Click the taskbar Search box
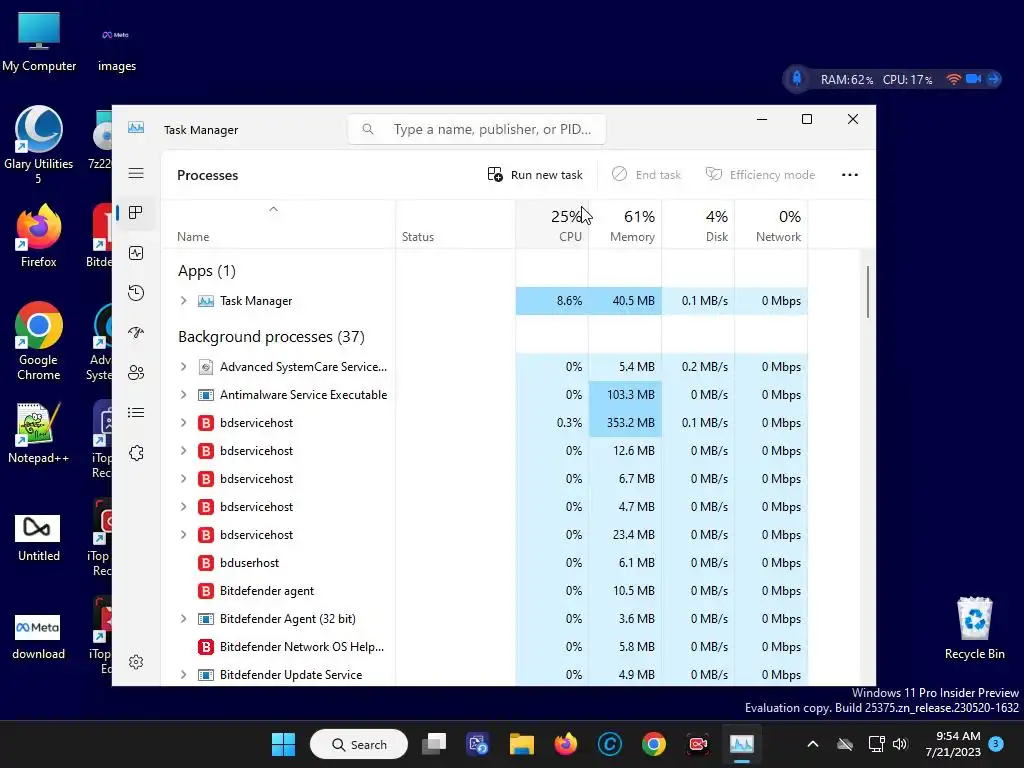Image resolution: width=1024 pixels, height=768 pixels. 359,744
